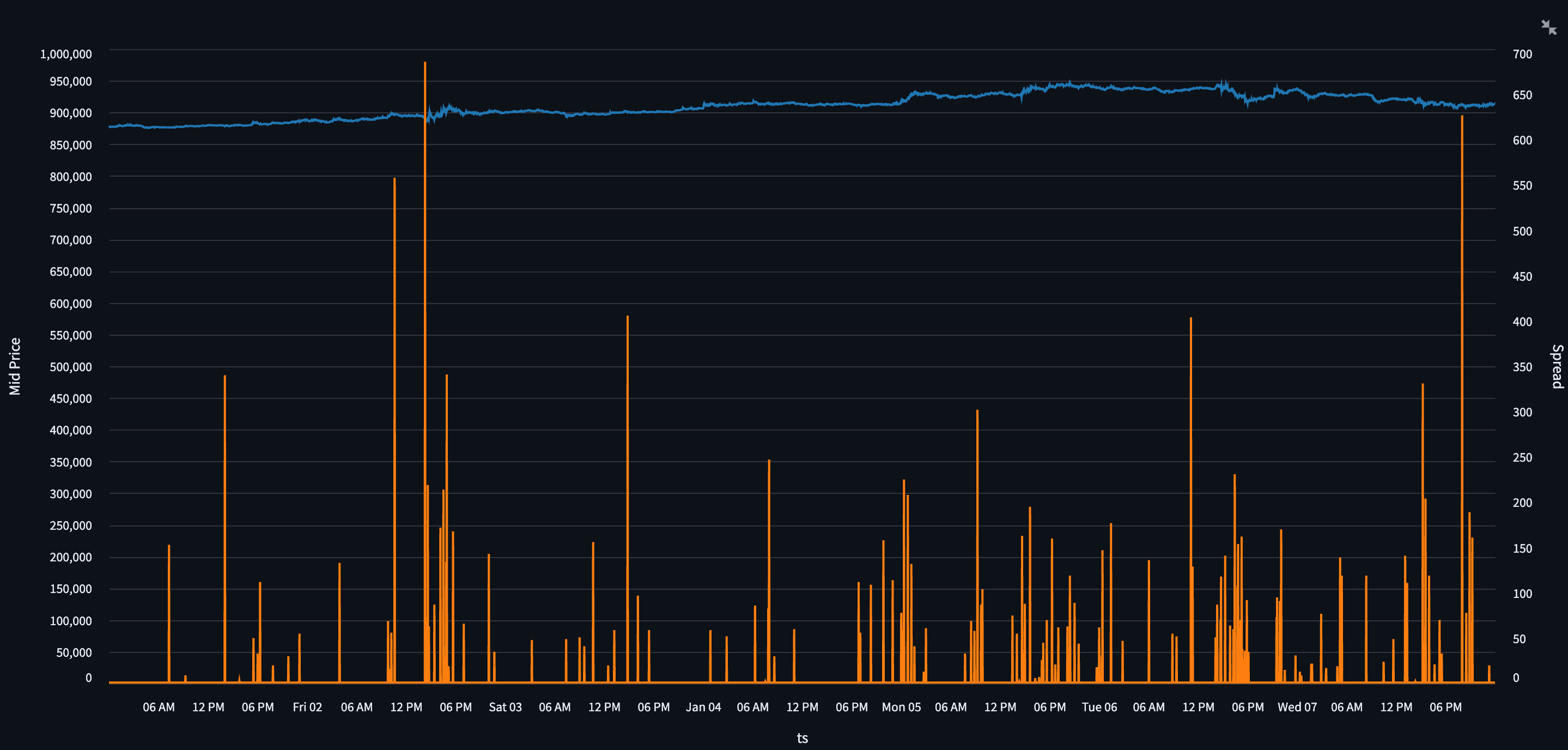Click the Fri 02 tick label

point(307,707)
